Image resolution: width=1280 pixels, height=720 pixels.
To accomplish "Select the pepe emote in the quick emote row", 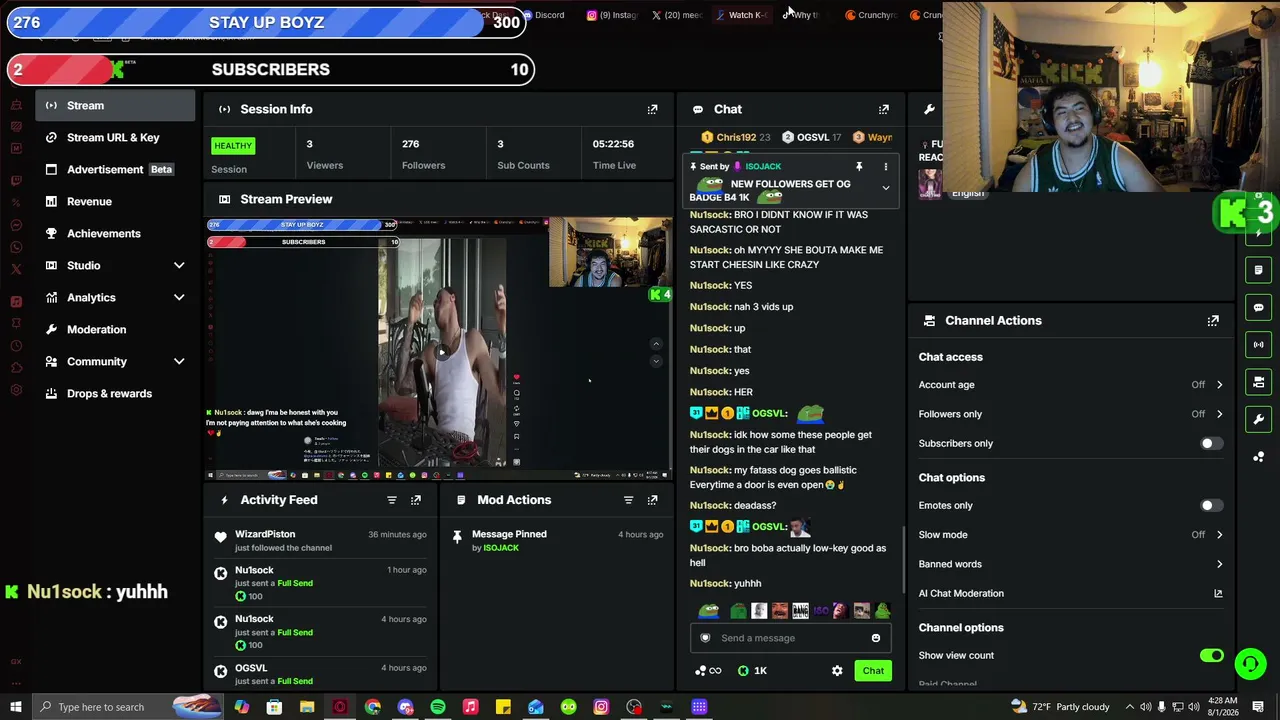I will pyautogui.click(x=709, y=611).
